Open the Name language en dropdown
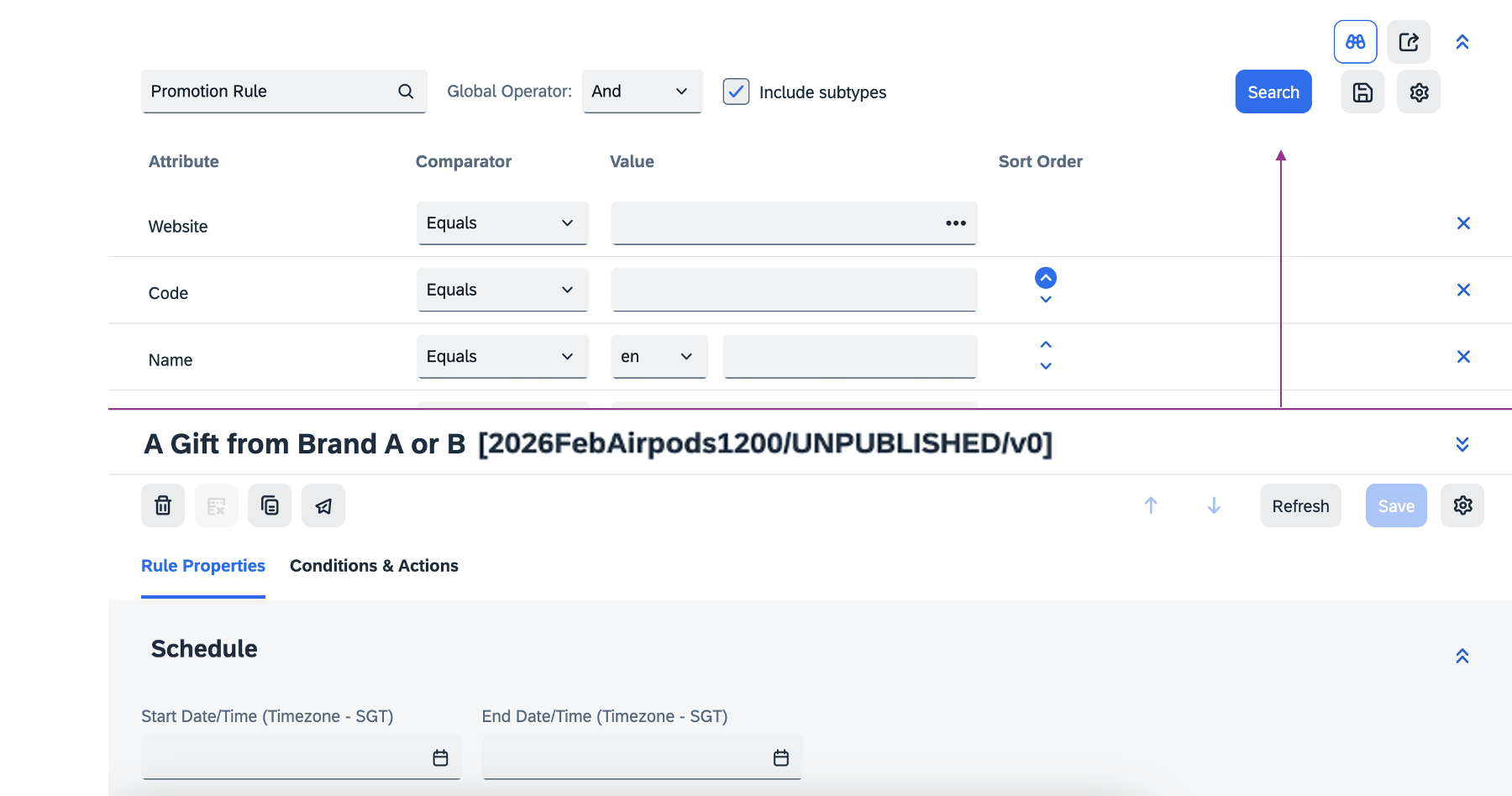The width and height of the screenshot is (1512, 796). point(659,357)
